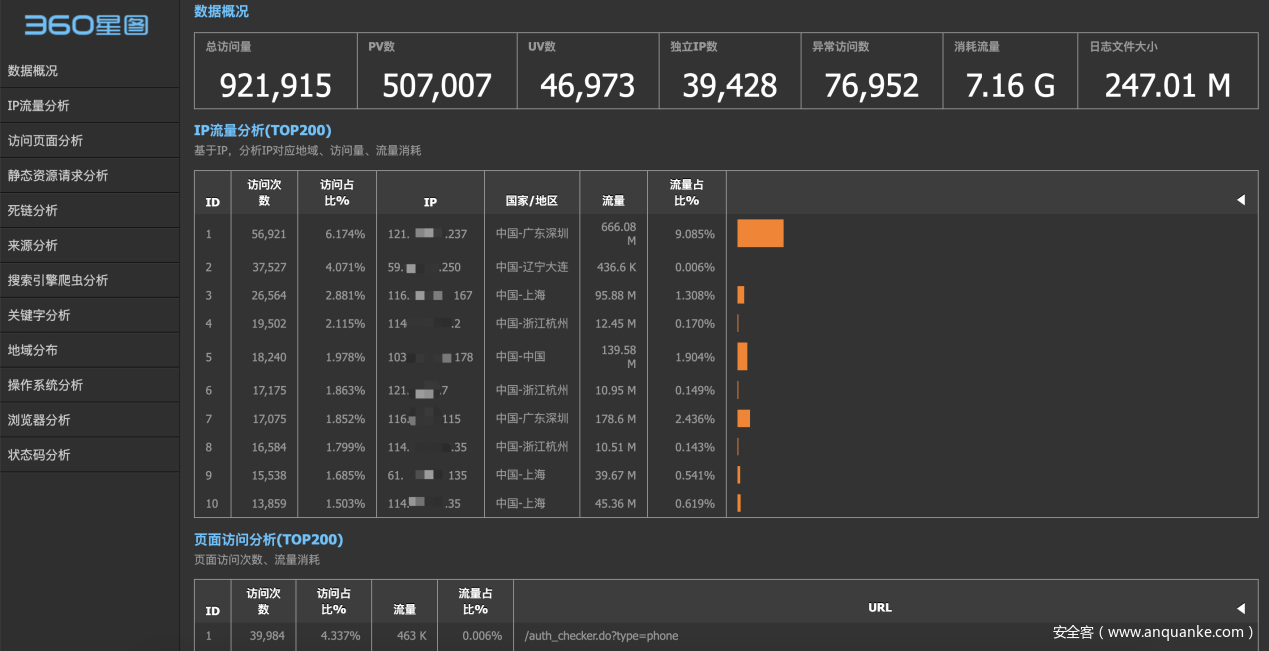Open 状态码分析 in sidebar

click(x=39, y=456)
